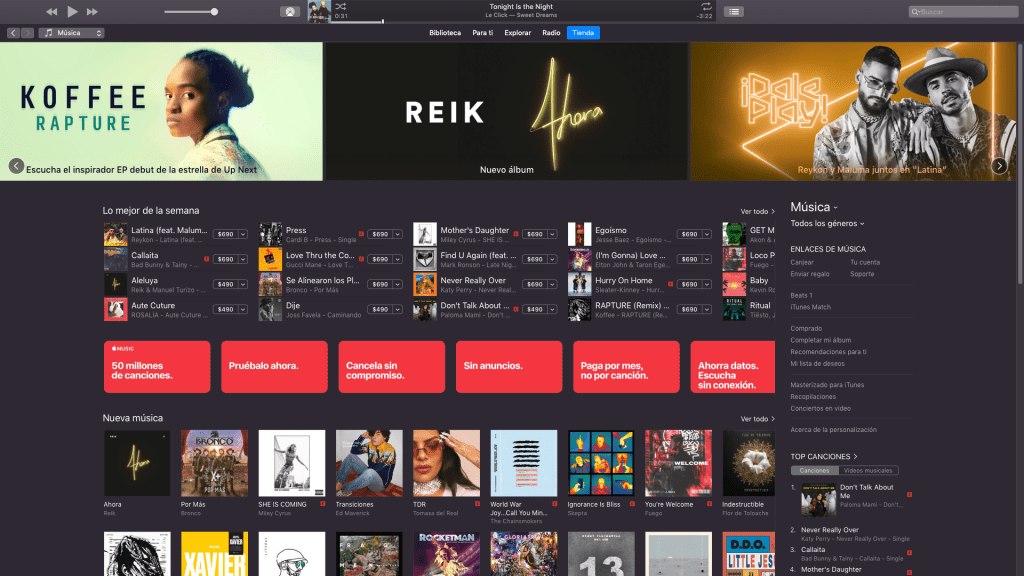Screen dimensions: 1024x576
Task: Click the Egoísmo song artwork
Action: click(579, 234)
